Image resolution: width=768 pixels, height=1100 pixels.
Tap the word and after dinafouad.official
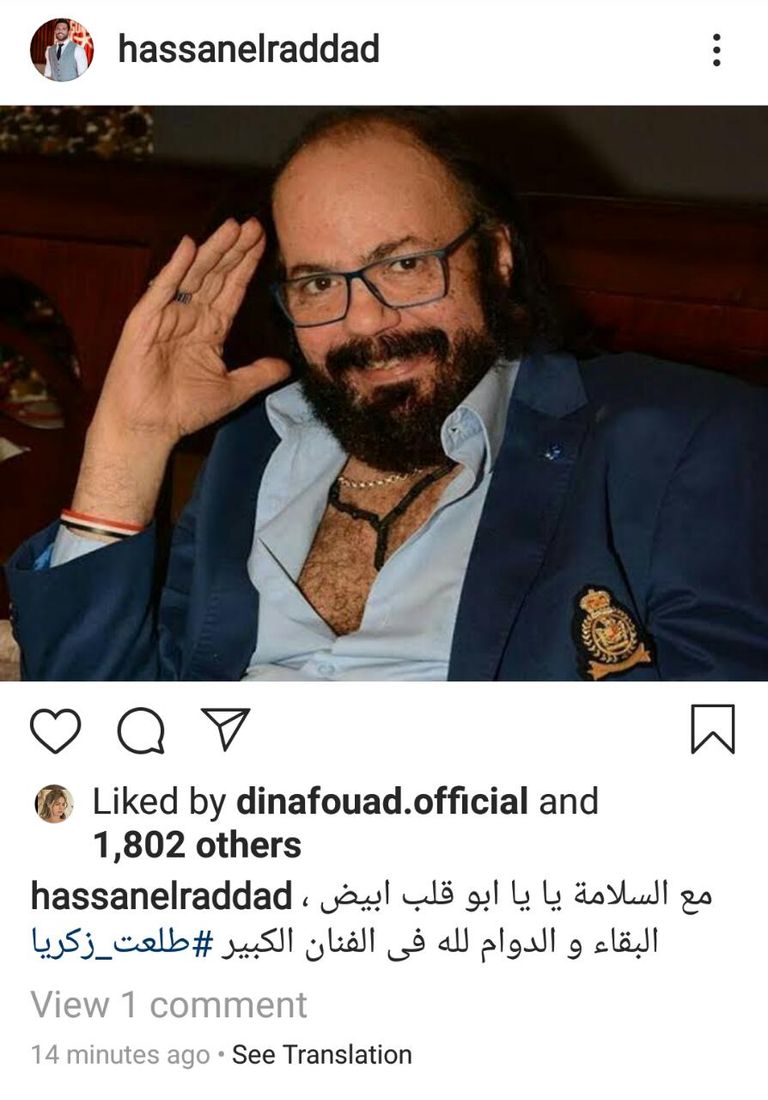(569, 802)
